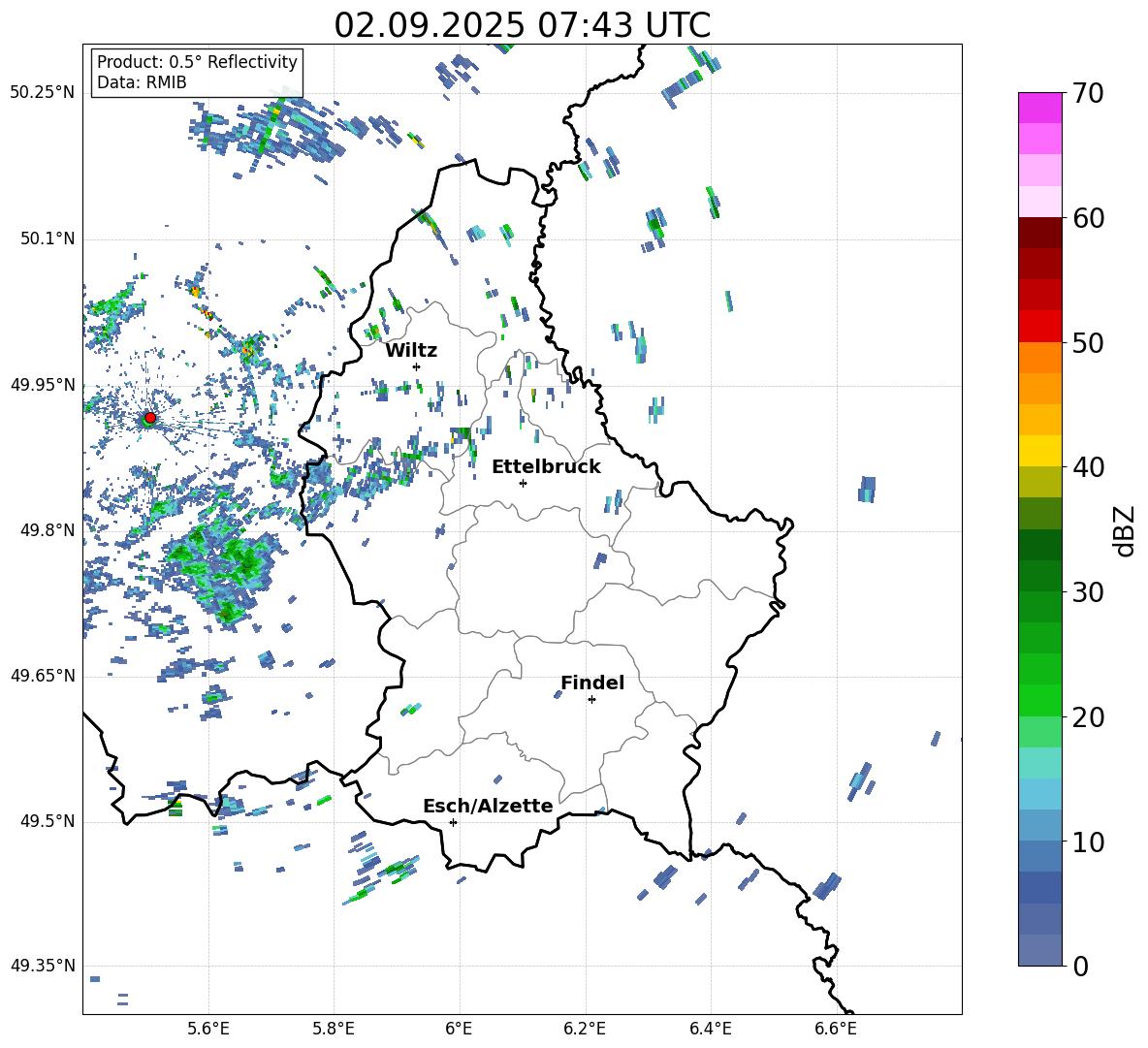Pick the light cyan colorbar swatch above 10
This screenshot has width=1148, height=1048.
point(1039,794)
